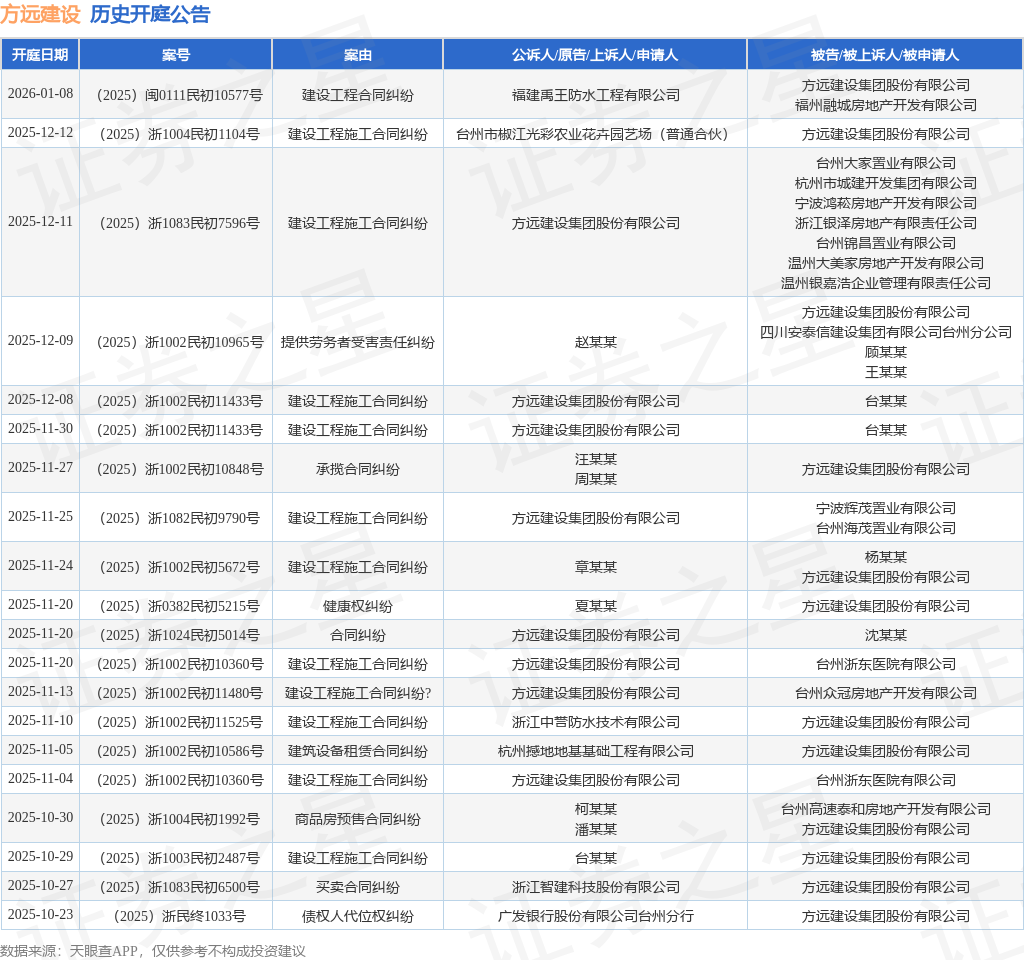Click the 开庭日期 column header

40,55
